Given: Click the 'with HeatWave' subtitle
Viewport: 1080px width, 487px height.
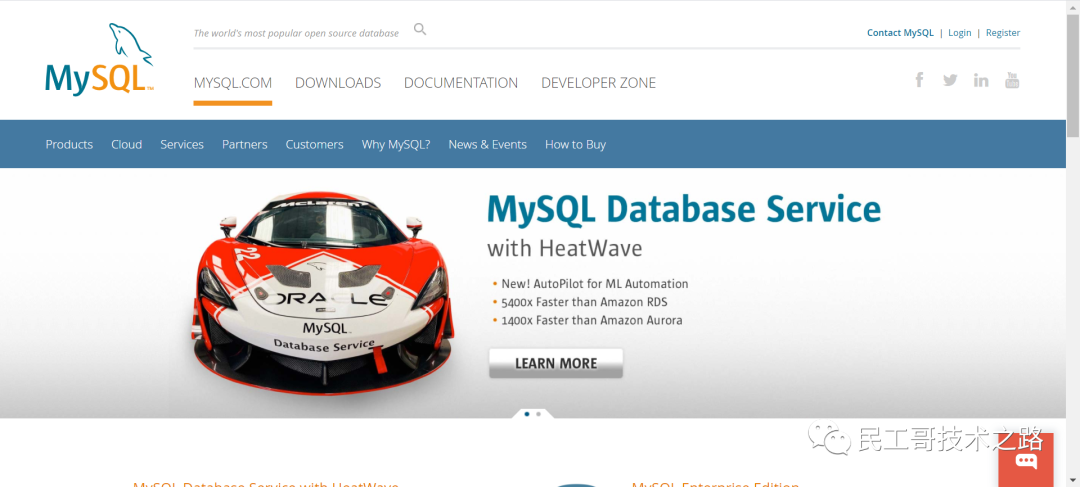Looking at the screenshot, I should pyautogui.click(x=565, y=248).
